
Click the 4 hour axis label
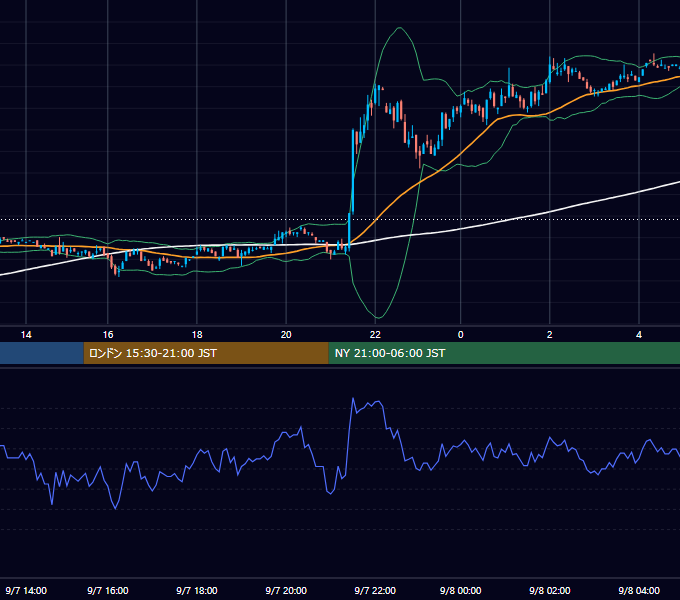pos(639,335)
